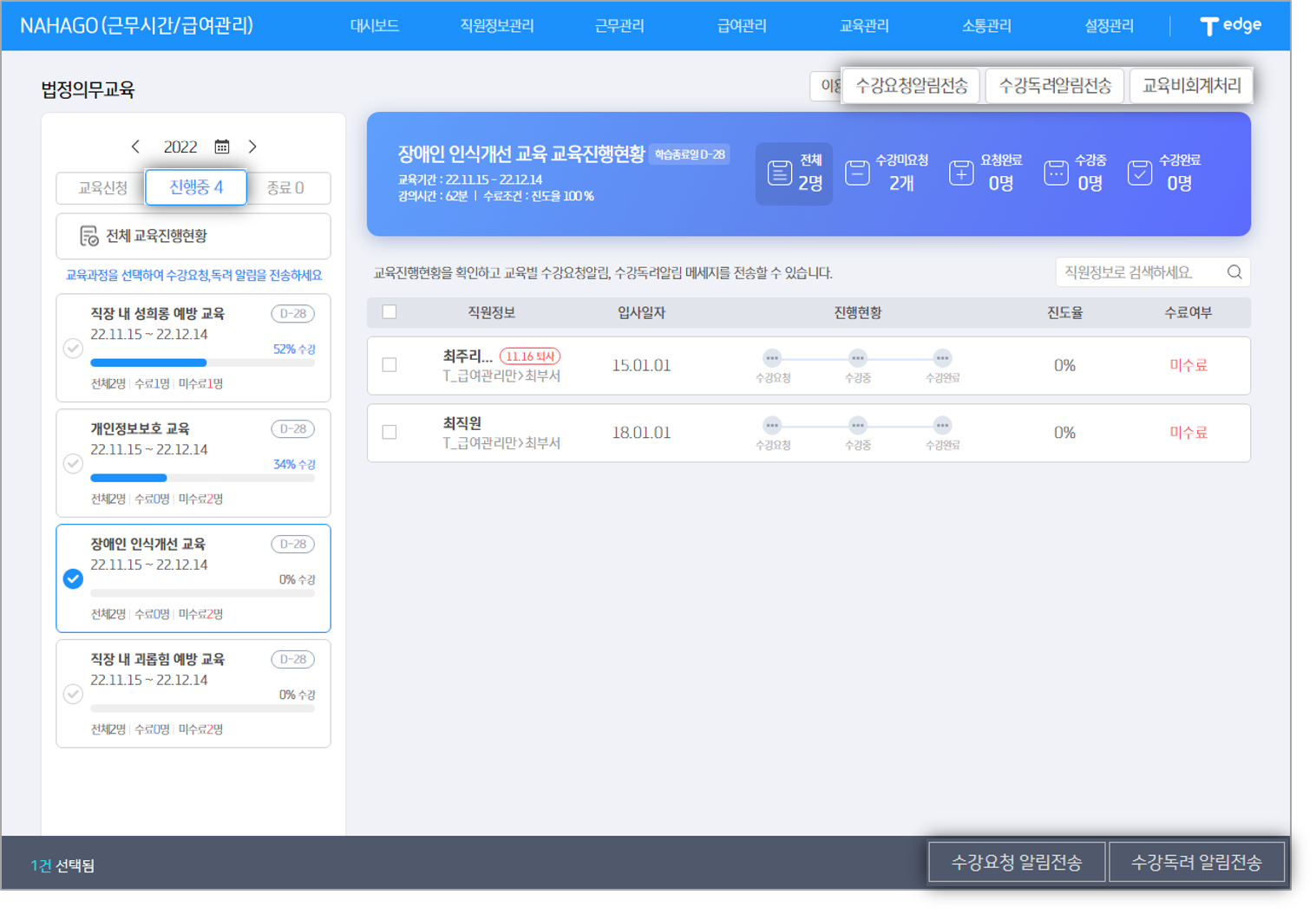Viewport: 1316px width, 914px height.
Task: Open 설정관리 menu
Action: pyautogui.click(x=1109, y=26)
